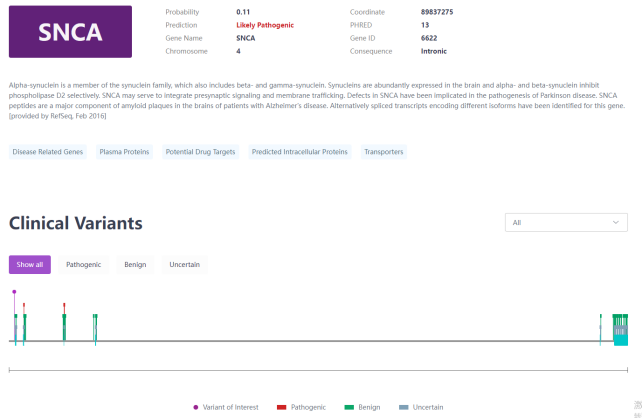Open the All variants filter dropdown

tap(566, 222)
